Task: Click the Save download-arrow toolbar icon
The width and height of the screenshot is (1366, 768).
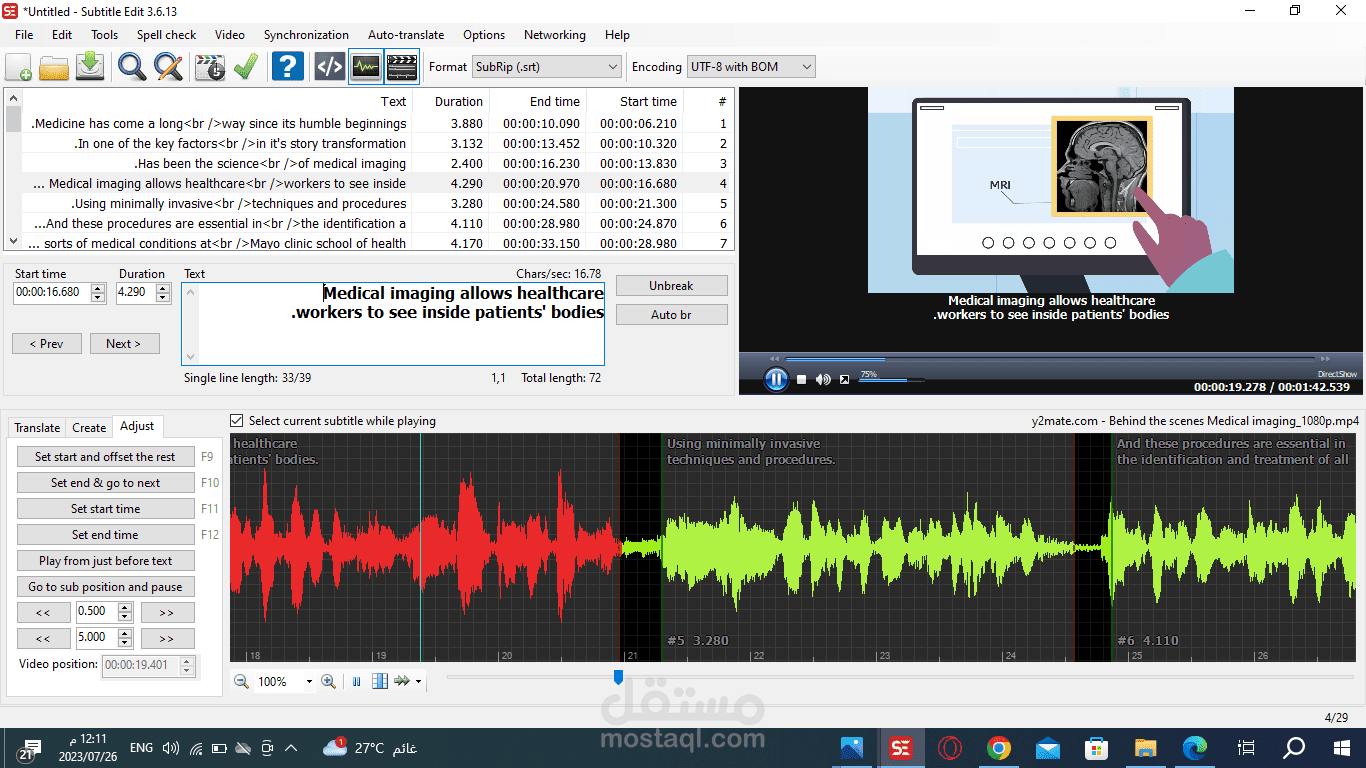Action: [x=90, y=67]
